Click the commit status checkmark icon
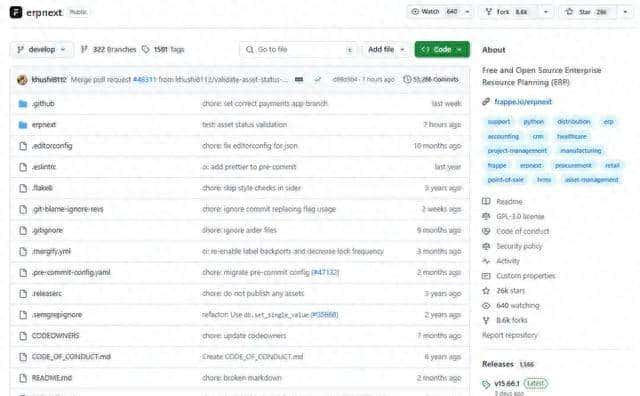Screen dimensions: 640x396 click(318, 80)
